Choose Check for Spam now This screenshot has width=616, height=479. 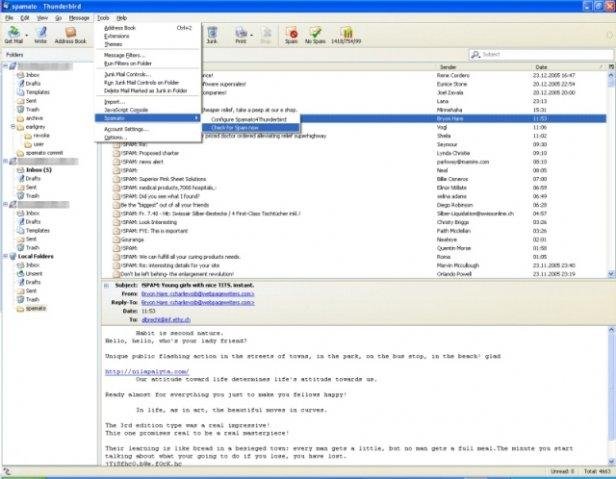[x=251, y=127]
